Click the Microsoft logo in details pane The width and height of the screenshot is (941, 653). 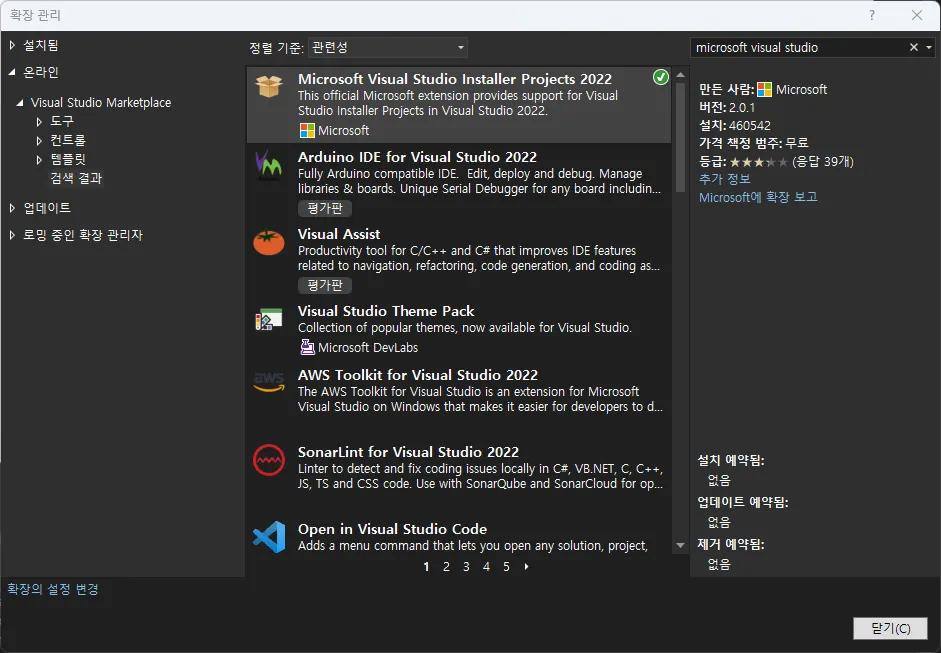pyautogui.click(x=764, y=89)
